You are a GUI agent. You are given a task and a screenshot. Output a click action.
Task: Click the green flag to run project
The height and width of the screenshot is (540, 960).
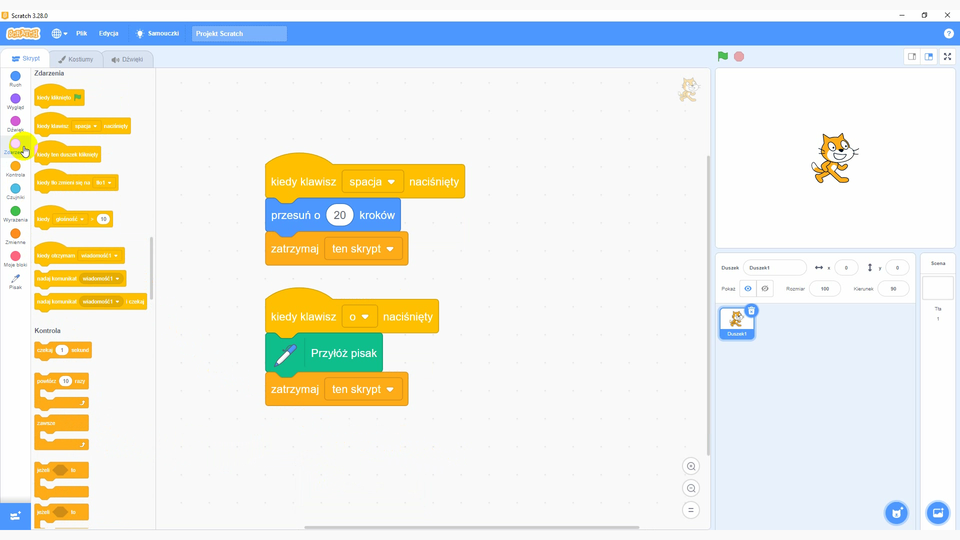tap(722, 57)
